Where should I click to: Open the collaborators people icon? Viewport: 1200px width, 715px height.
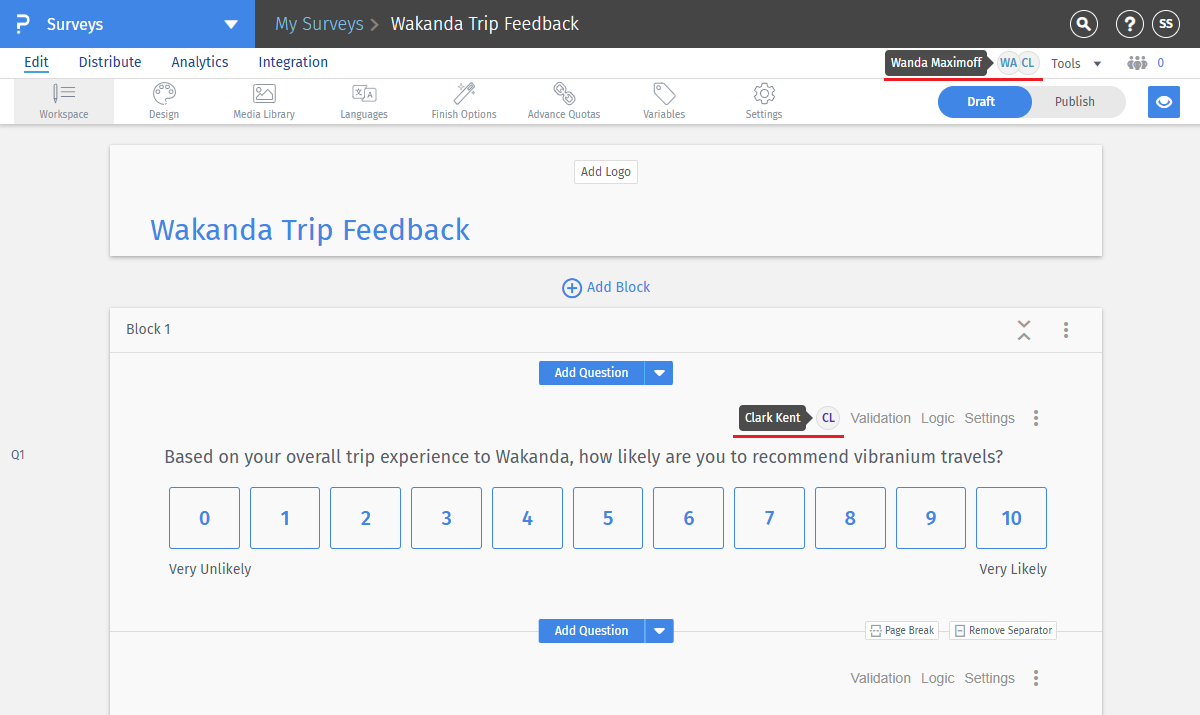pyautogui.click(x=1137, y=63)
